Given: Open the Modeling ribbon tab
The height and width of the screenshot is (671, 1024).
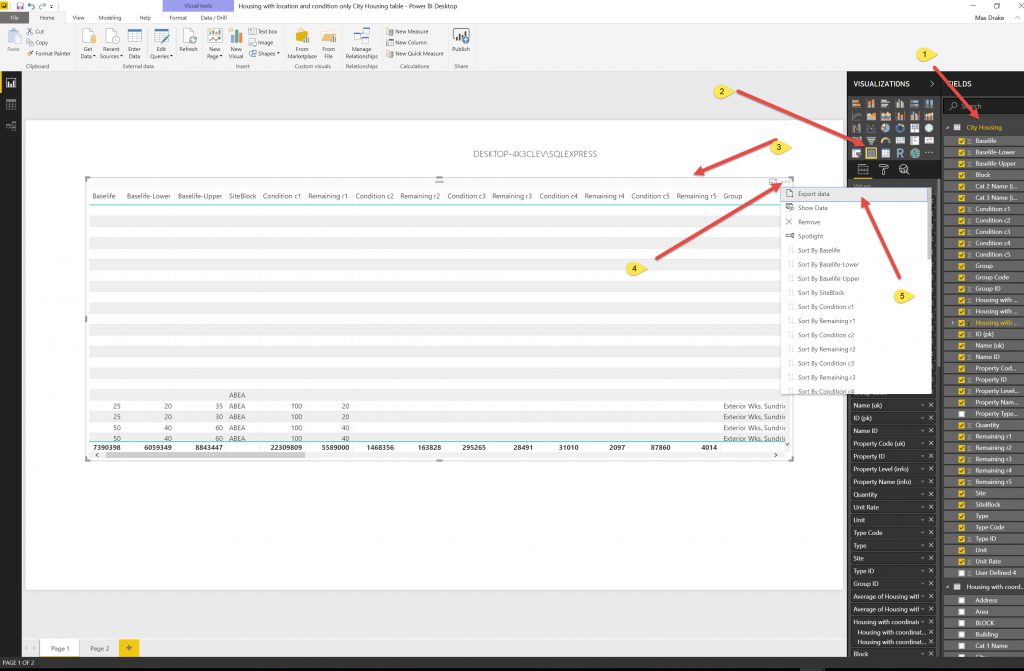Looking at the screenshot, I should [x=110, y=18].
